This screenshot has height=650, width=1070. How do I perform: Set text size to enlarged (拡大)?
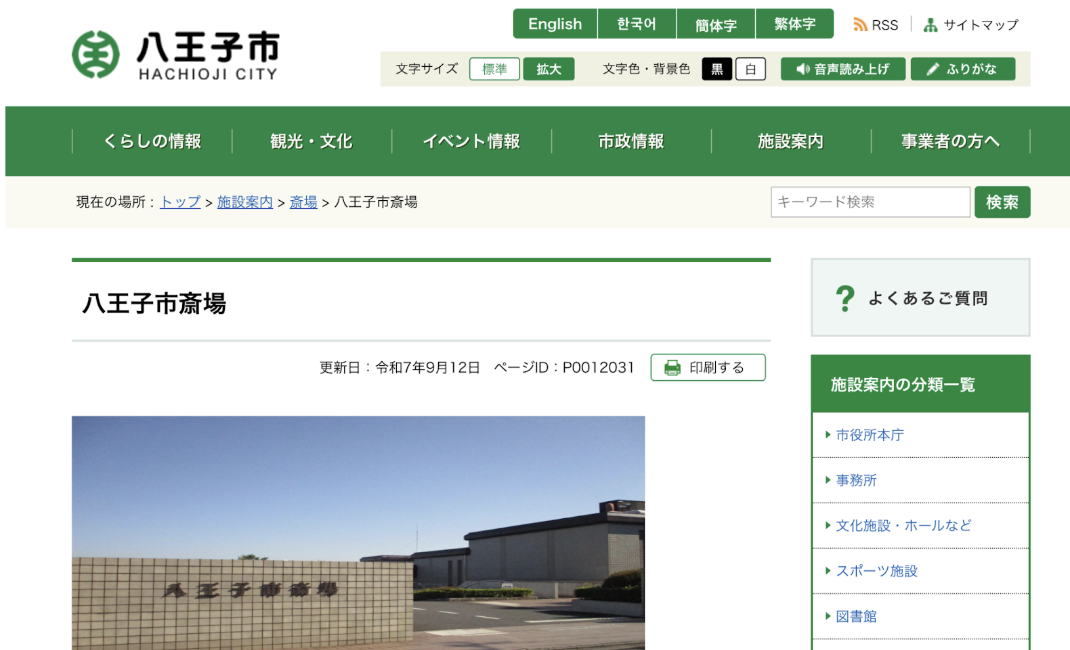548,69
